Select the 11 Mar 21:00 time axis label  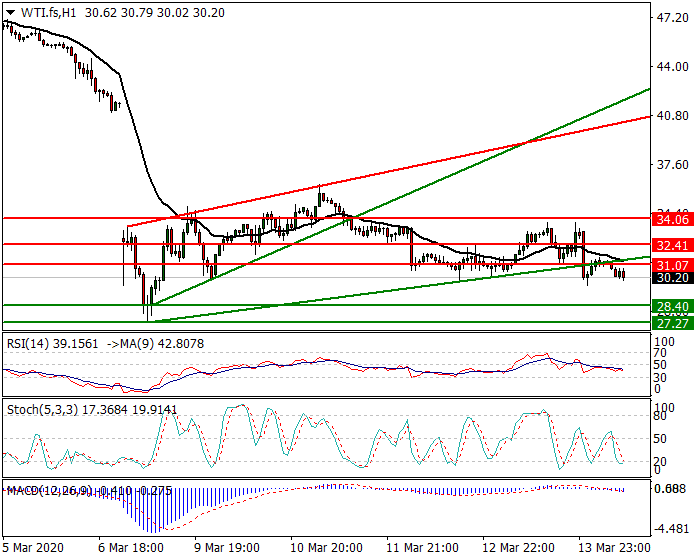point(422,547)
